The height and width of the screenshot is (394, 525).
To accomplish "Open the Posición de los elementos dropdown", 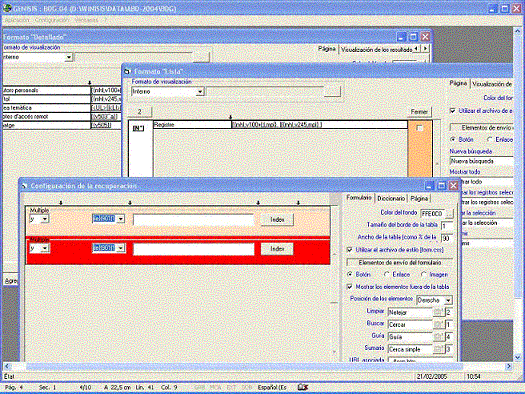I will pyautogui.click(x=448, y=300).
